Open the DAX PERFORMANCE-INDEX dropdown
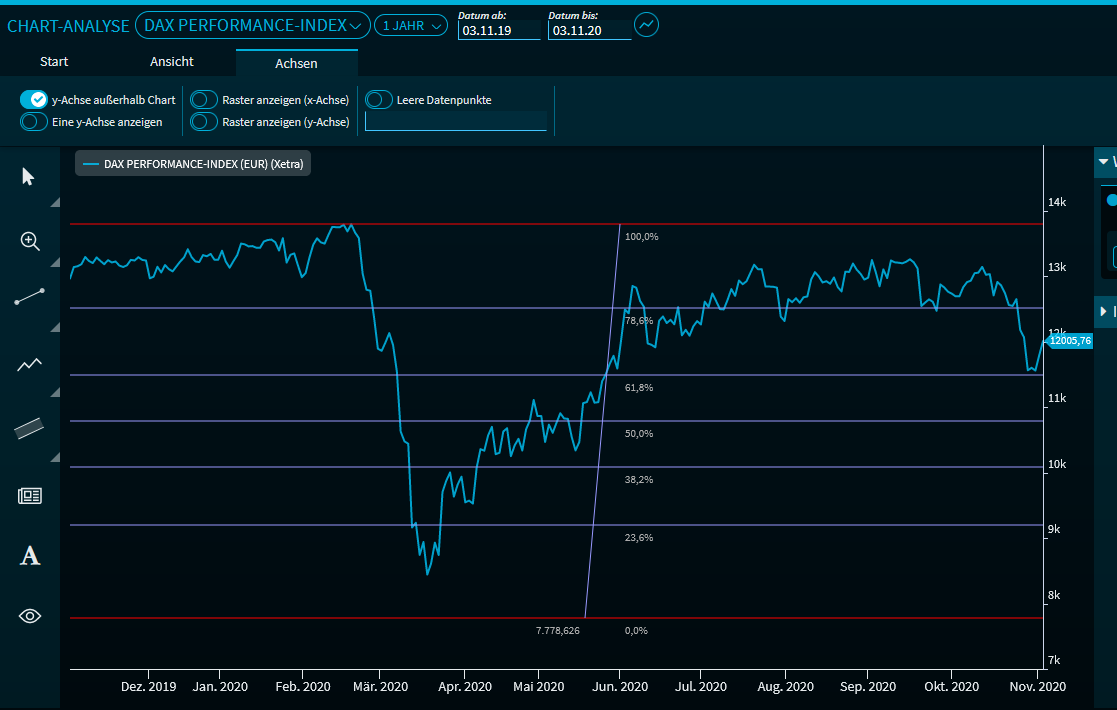 [251, 25]
